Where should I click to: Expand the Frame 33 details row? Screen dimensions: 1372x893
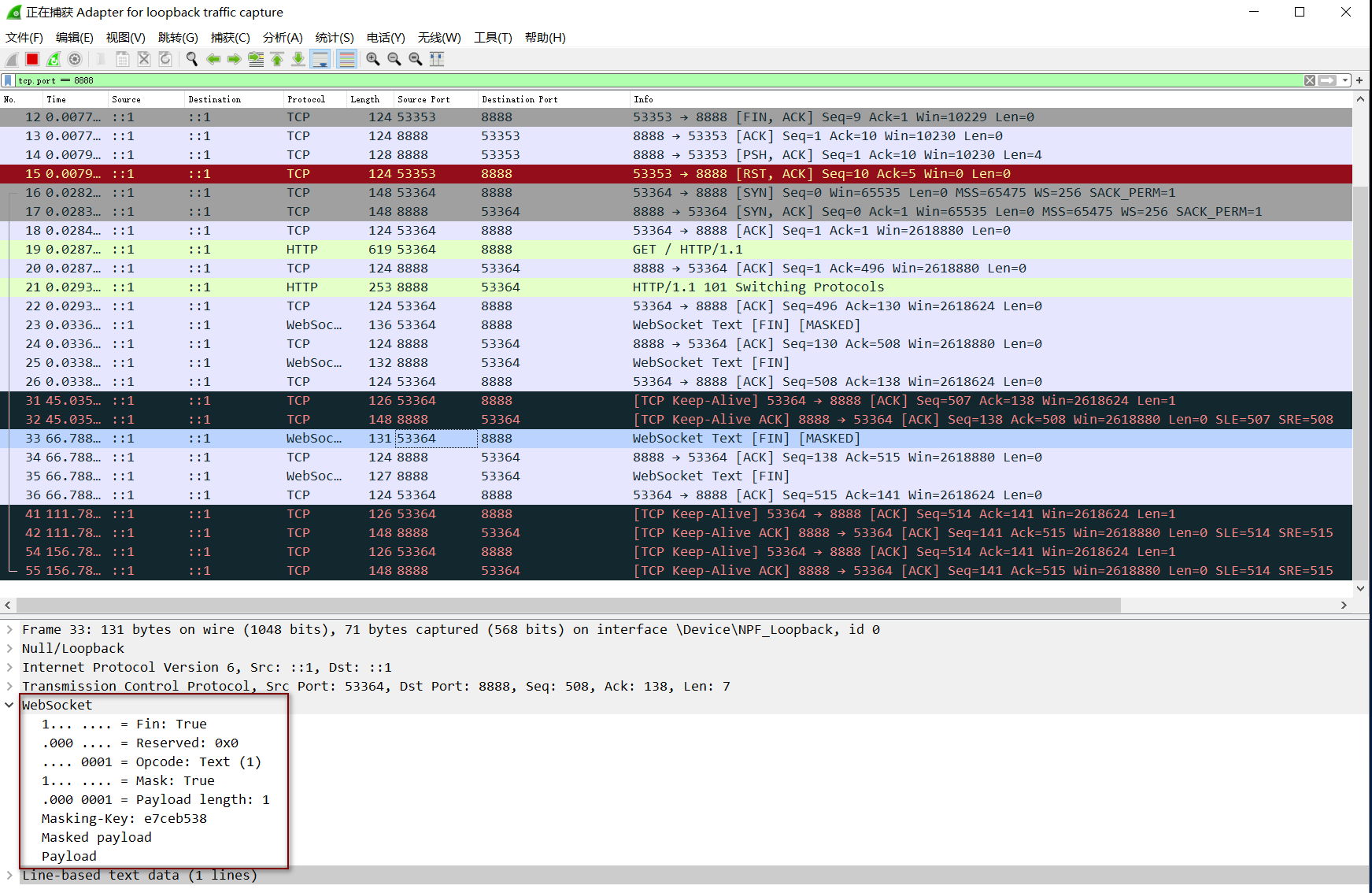click(x=9, y=629)
